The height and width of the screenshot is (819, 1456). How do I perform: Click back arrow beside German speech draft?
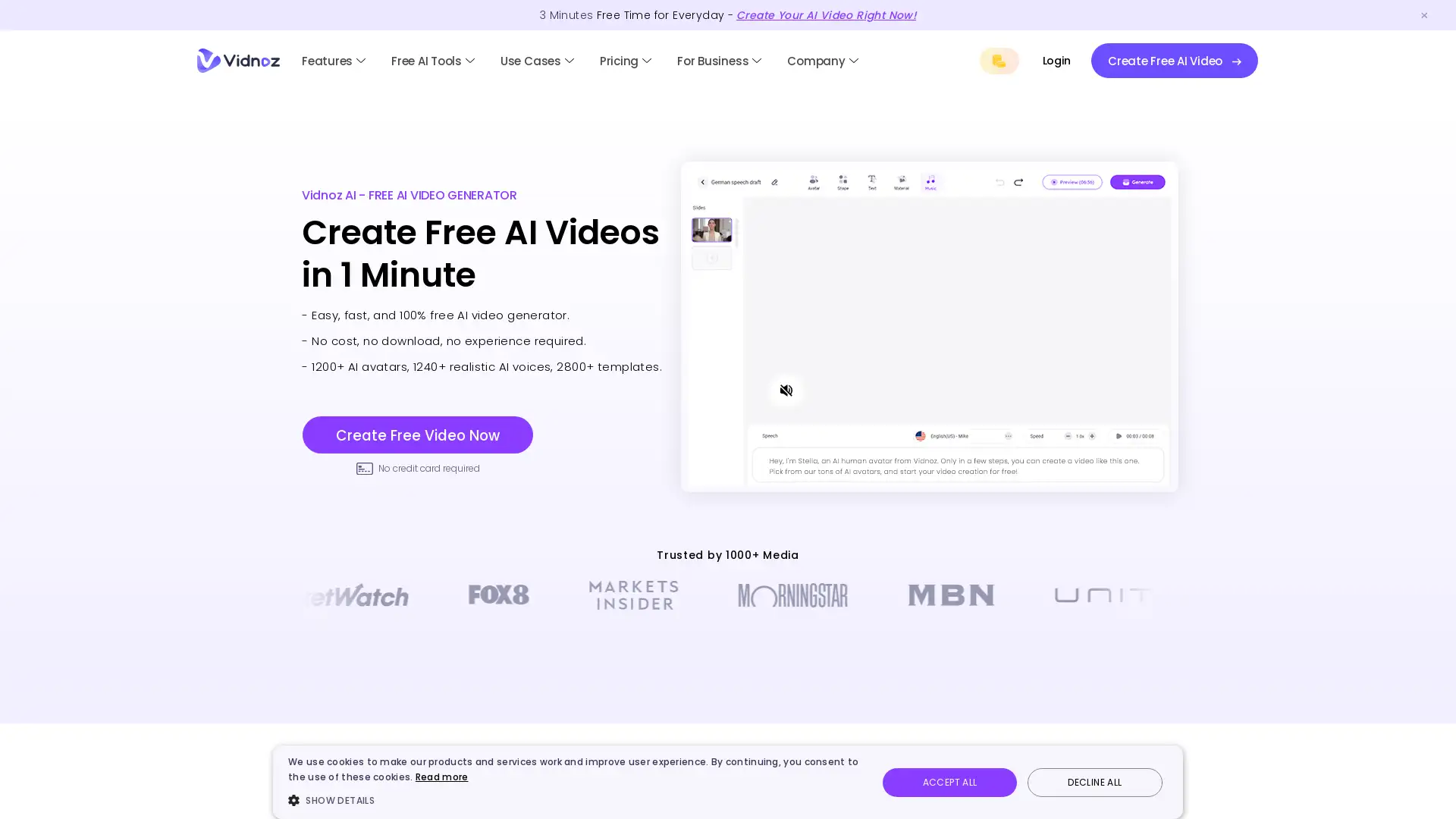coord(702,182)
